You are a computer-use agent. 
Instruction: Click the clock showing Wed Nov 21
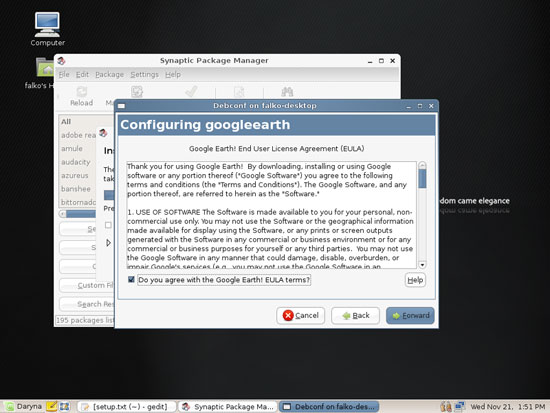(508, 407)
